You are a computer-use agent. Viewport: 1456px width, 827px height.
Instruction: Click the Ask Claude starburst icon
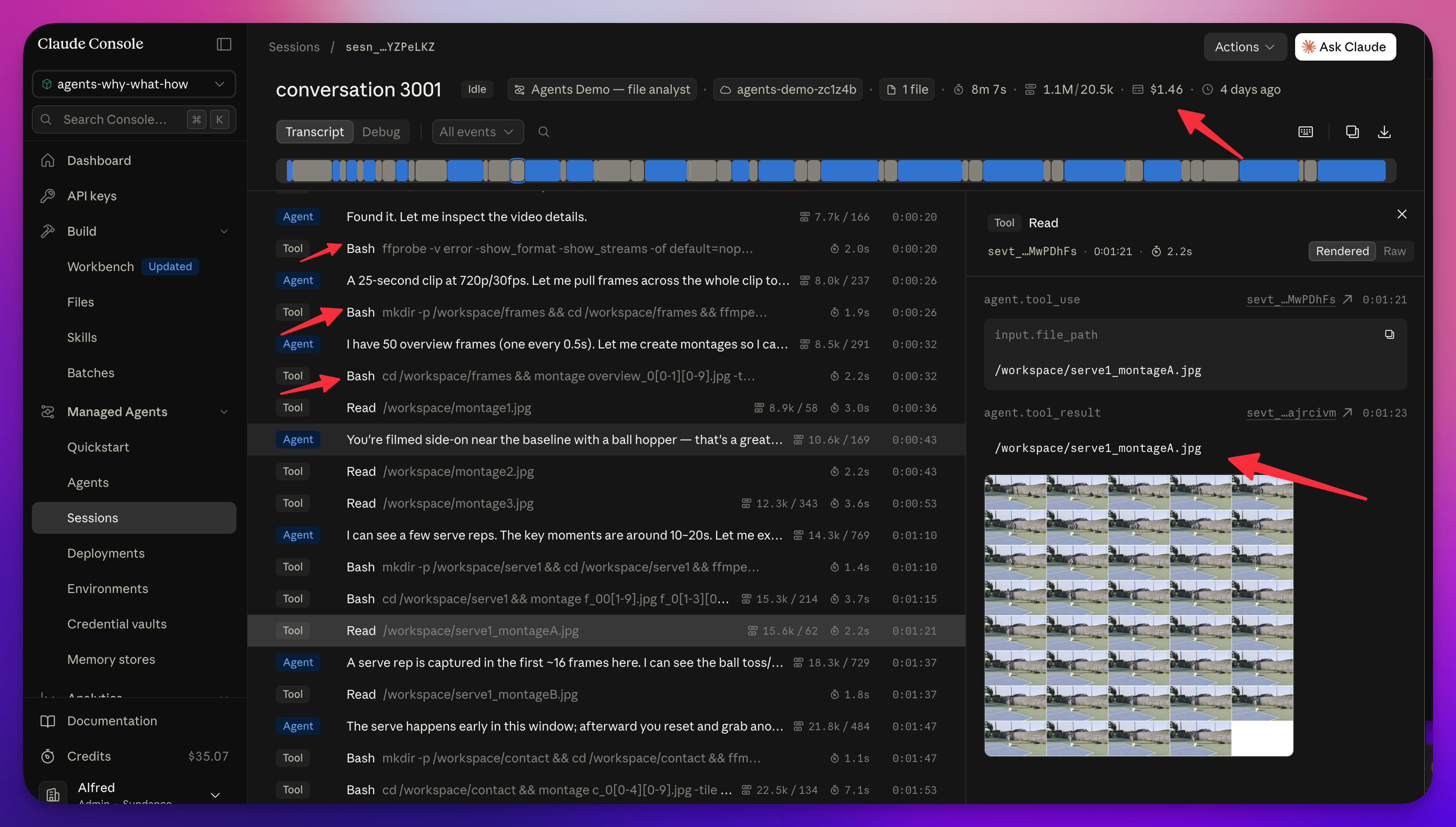pos(1308,46)
